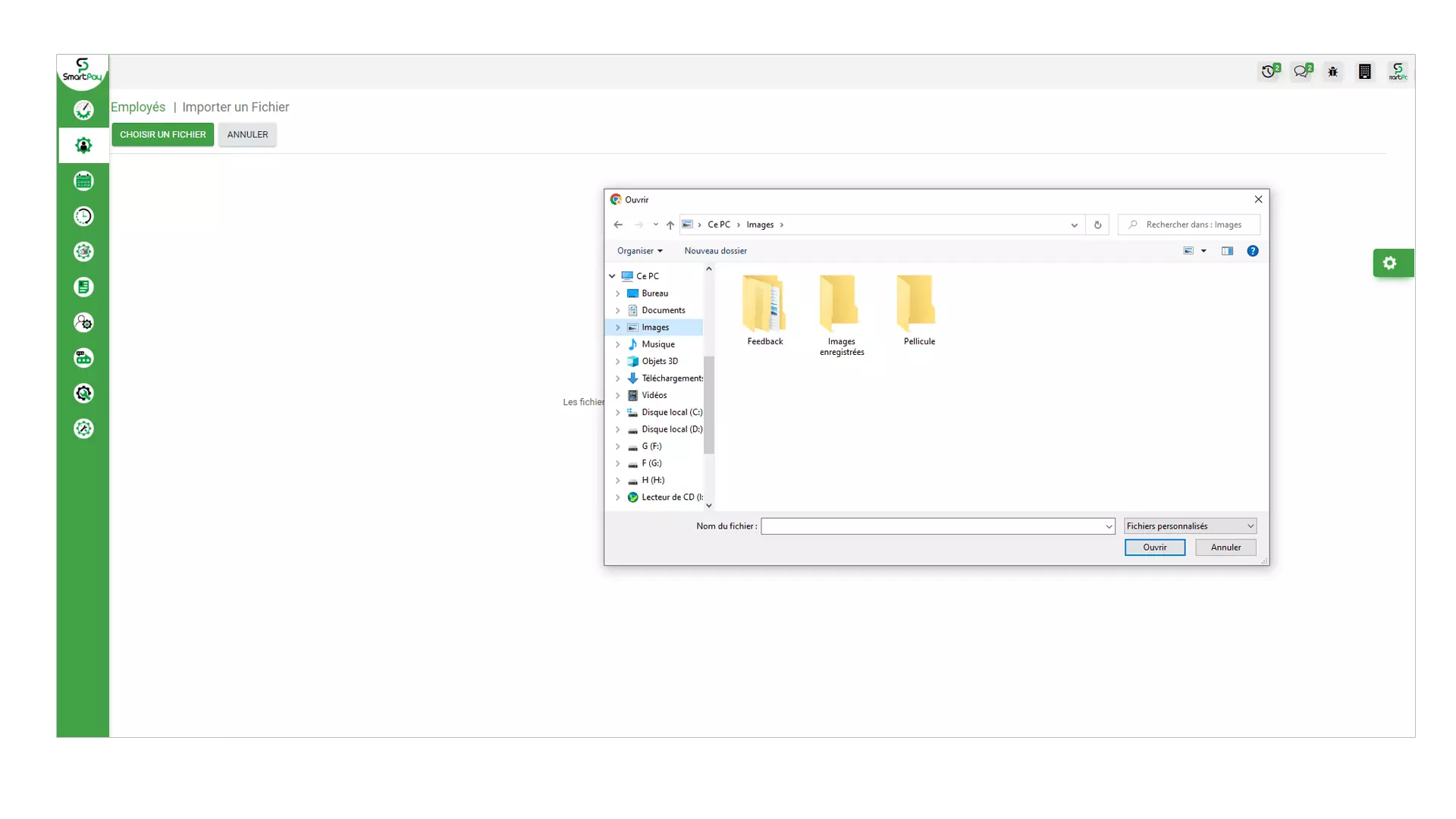Click the navigation tree scrollbar up arrow
The width and height of the screenshot is (1456, 819).
pos(709,268)
